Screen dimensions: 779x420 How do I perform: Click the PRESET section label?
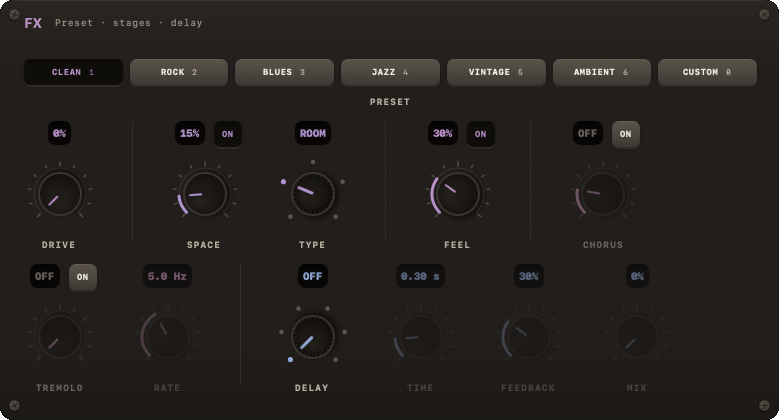[x=390, y=102]
